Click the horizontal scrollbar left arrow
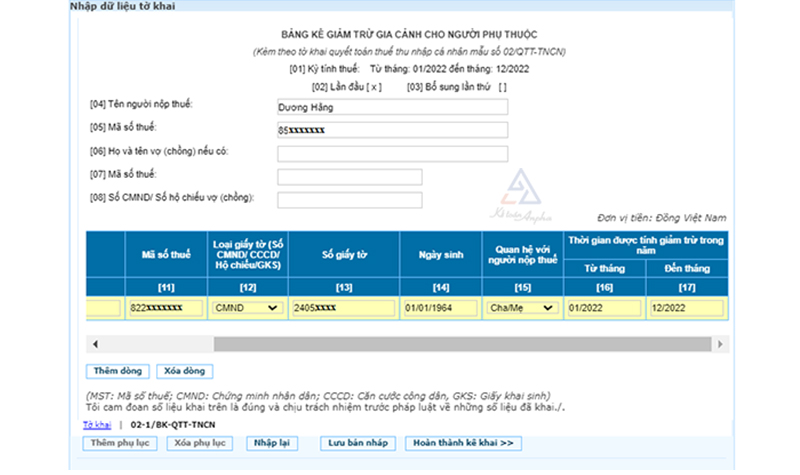 [95, 344]
